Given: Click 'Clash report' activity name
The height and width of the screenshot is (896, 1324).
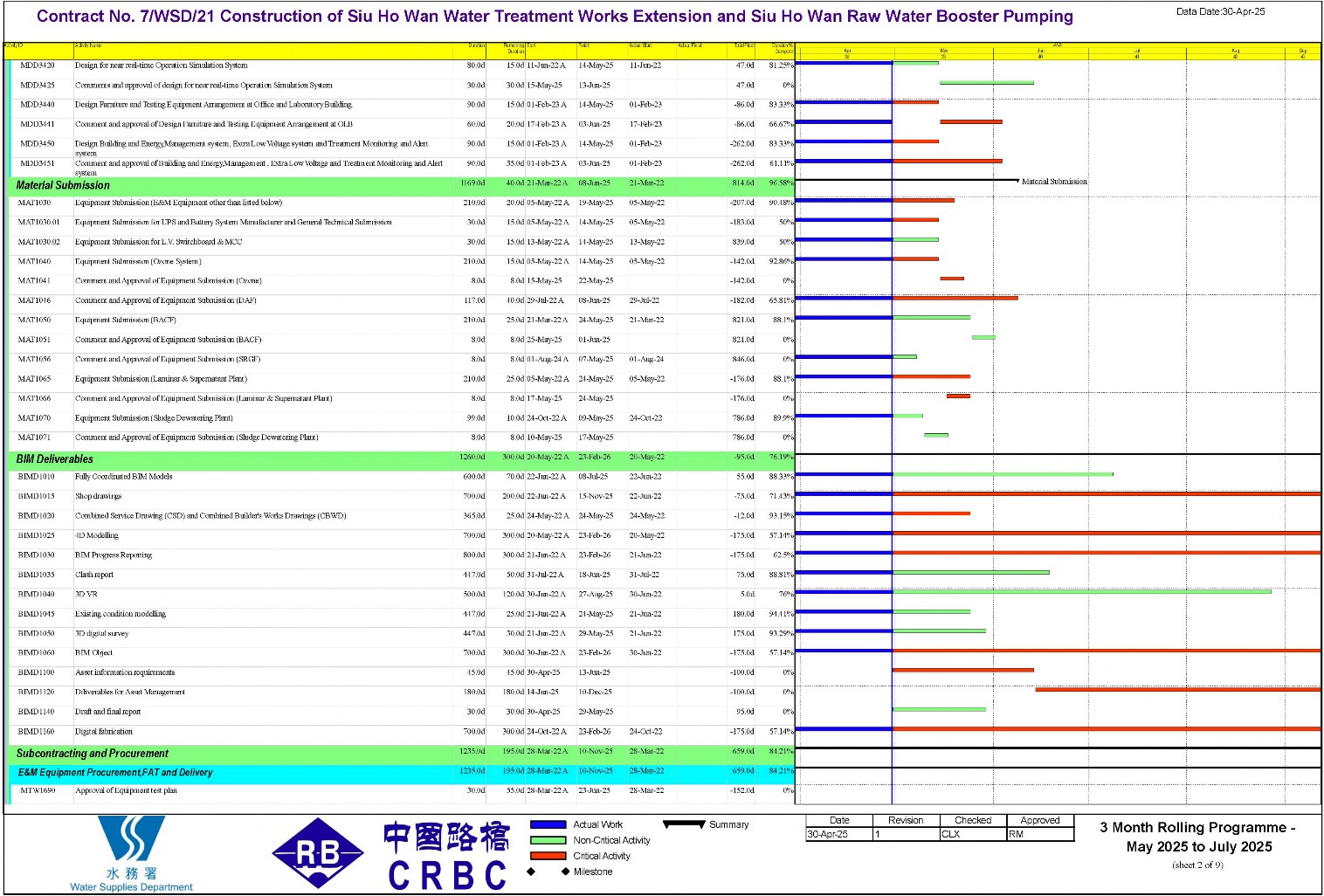Looking at the screenshot, I should coord(94,575).
